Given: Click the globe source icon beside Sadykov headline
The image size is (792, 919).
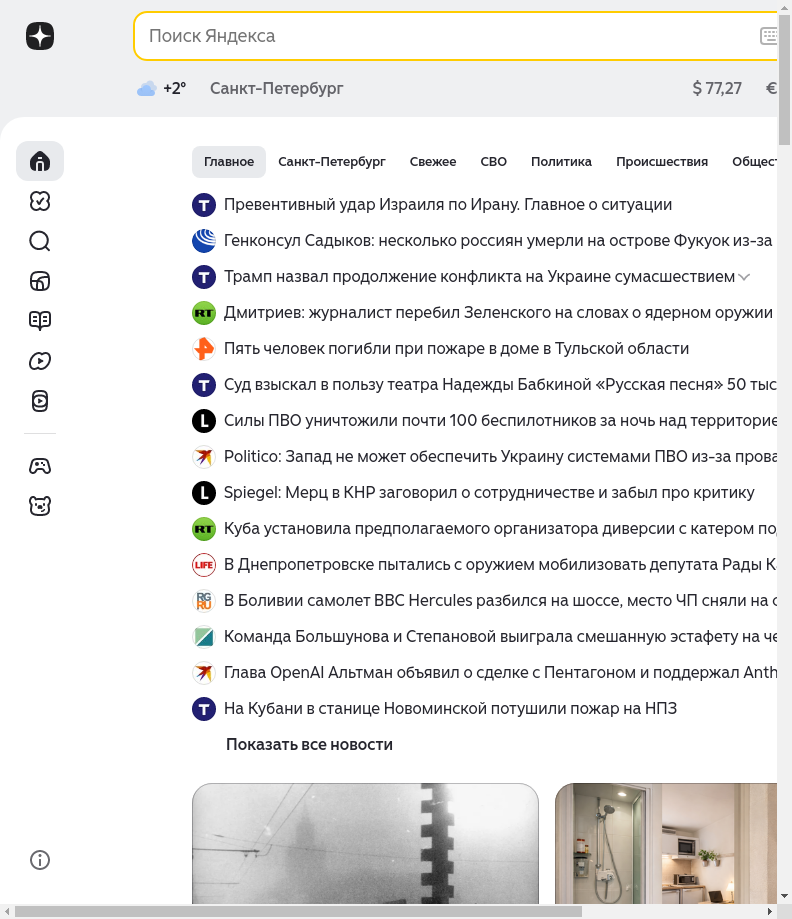Looking at the screenshot, I should coord(204,241).
